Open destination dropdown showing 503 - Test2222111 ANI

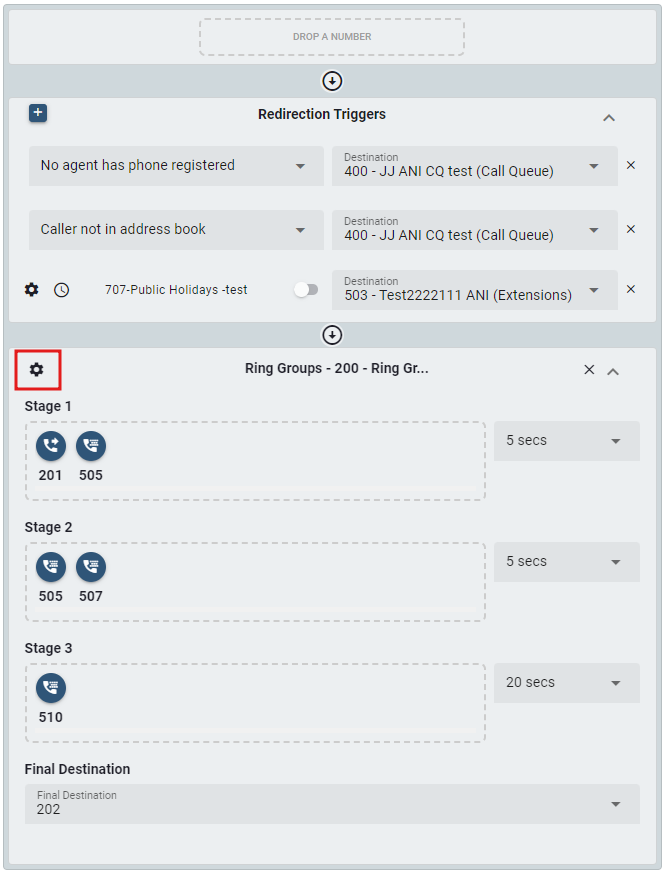pos(475,290)
